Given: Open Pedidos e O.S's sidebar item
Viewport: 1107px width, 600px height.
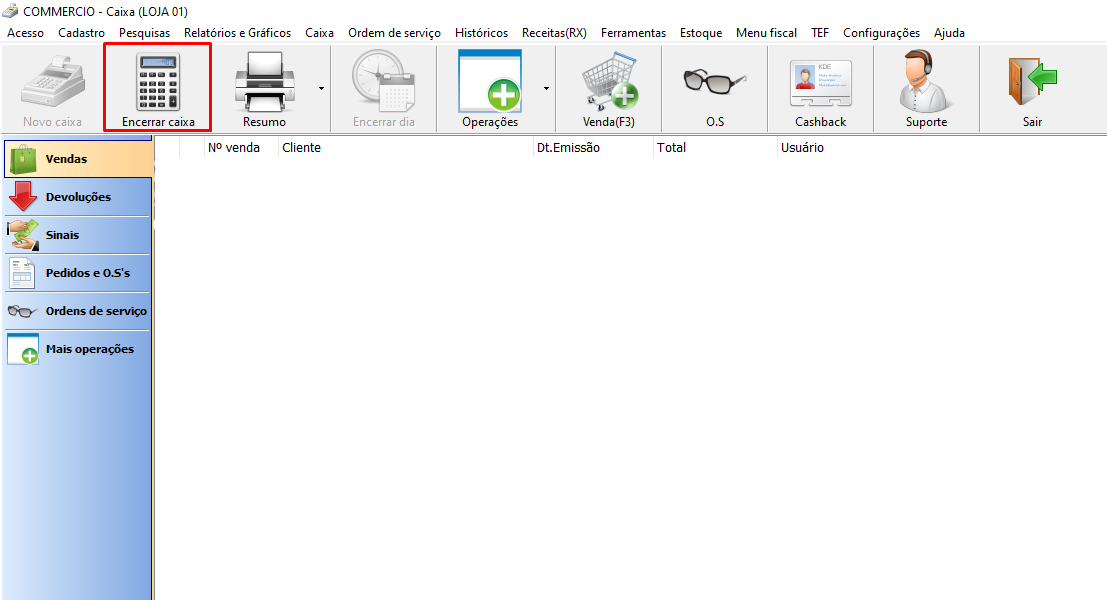Looking at the screenshot, I should pos(78,273).
